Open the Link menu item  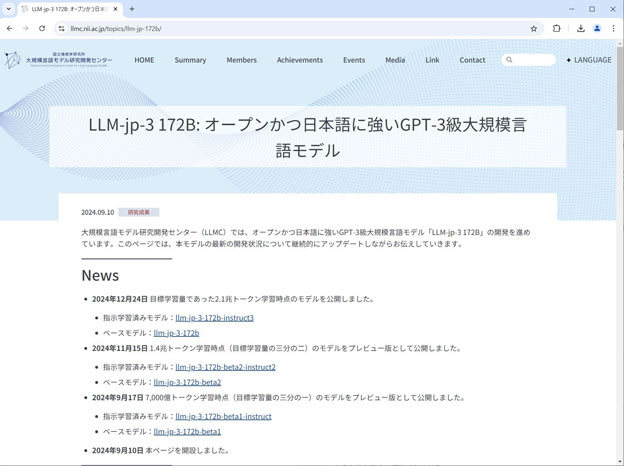tap(432, 60)
